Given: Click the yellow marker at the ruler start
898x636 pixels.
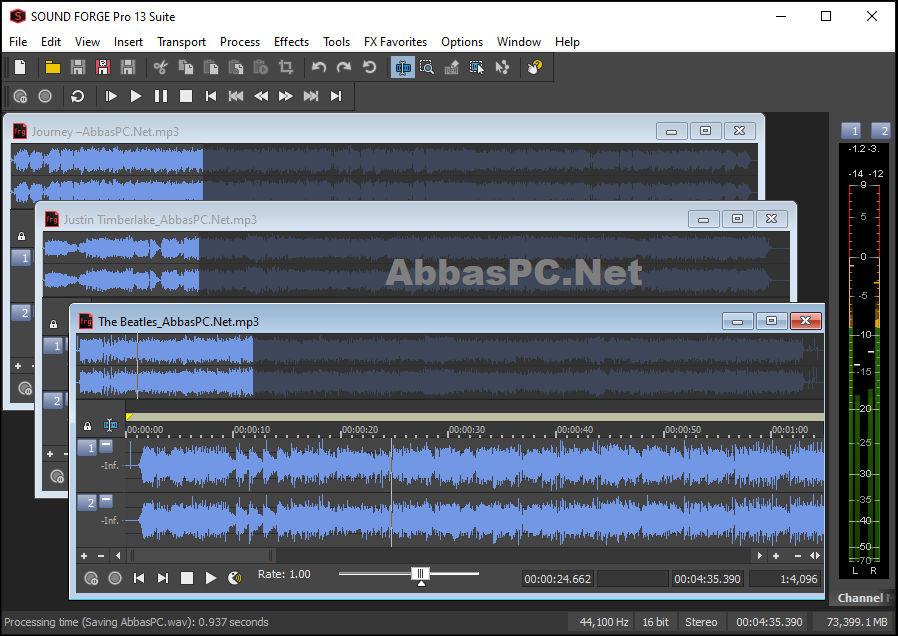Looking at the screenshot, I should pyautogui.click(x=129, y=417).
